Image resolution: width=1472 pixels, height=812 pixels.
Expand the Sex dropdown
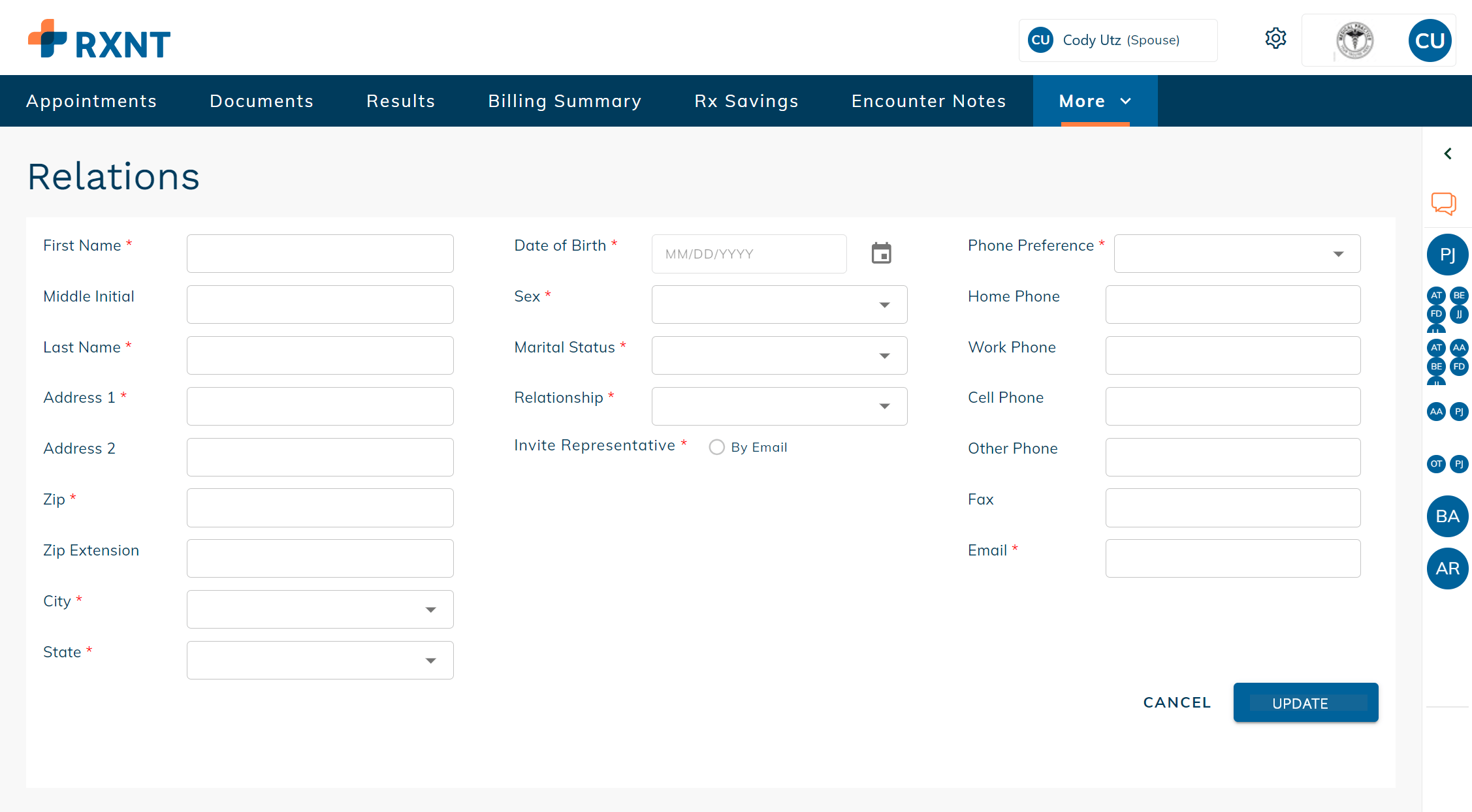pos(779,305)
